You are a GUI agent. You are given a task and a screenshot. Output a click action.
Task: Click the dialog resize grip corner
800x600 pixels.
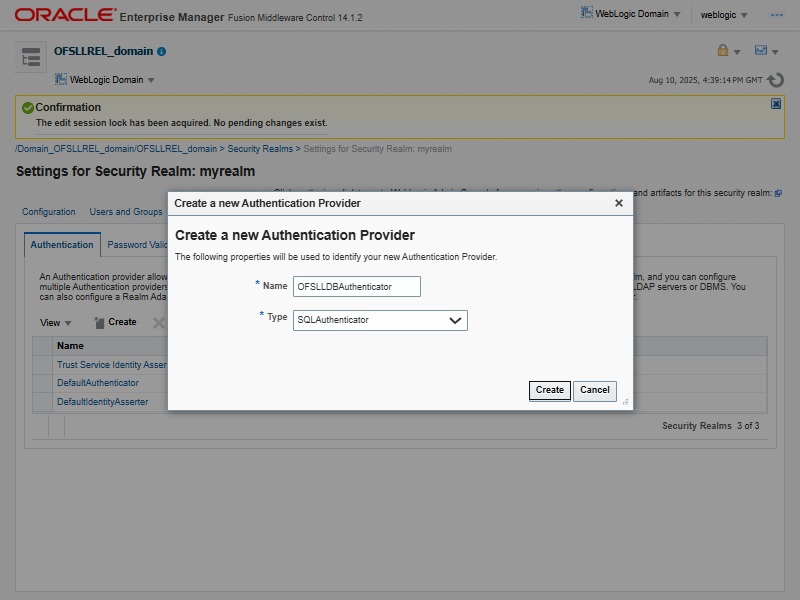tap(625, 402)
